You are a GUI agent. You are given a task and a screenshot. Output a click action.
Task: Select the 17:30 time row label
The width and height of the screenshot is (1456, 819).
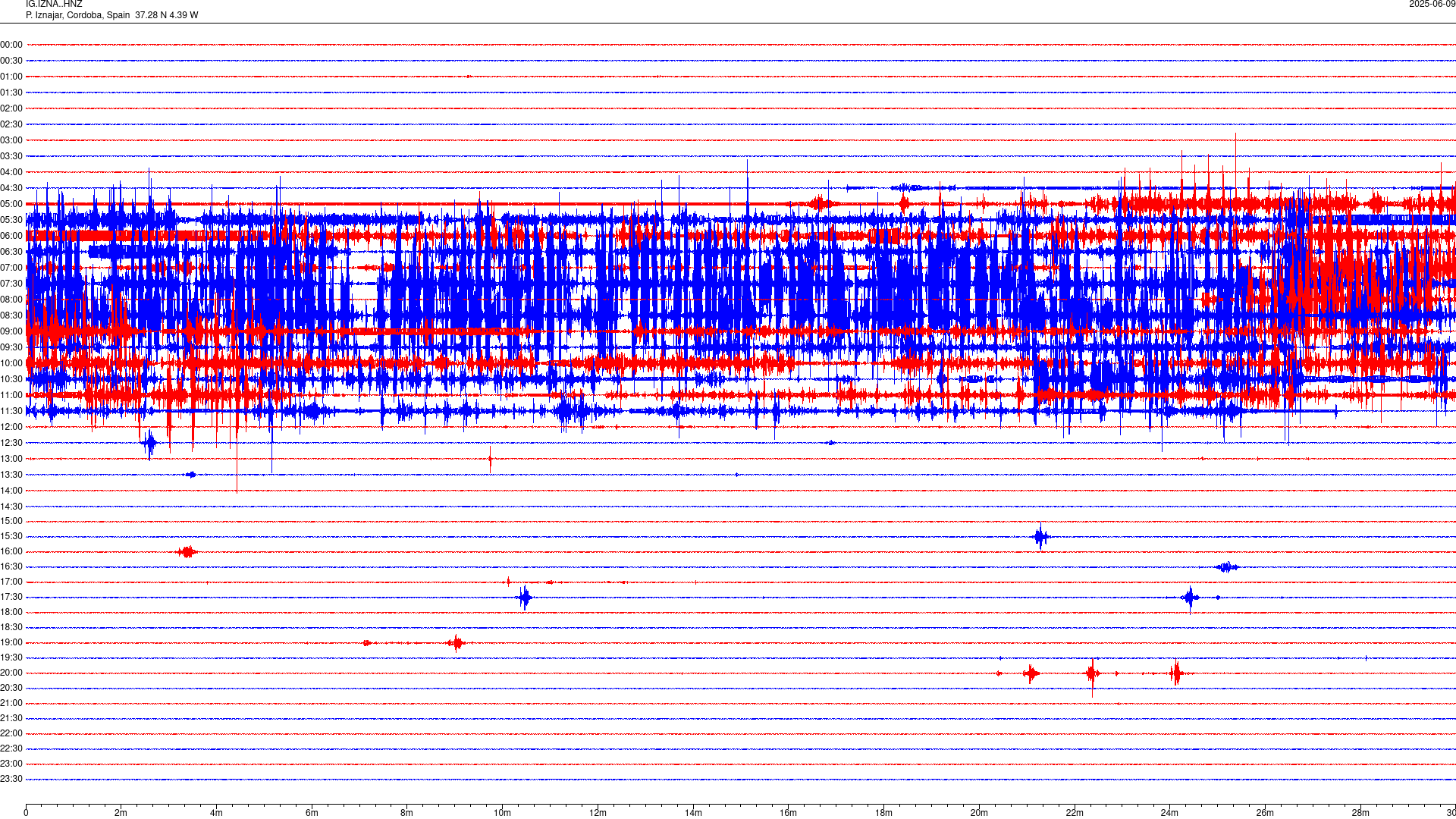(x=11, y=597)
